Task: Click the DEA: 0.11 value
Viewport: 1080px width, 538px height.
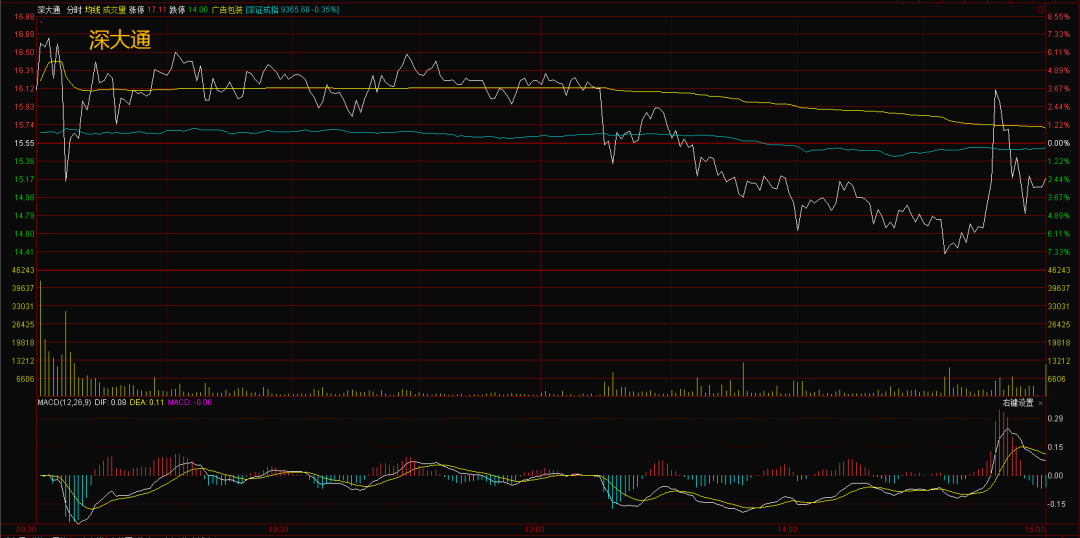Action: coord(147,402)
